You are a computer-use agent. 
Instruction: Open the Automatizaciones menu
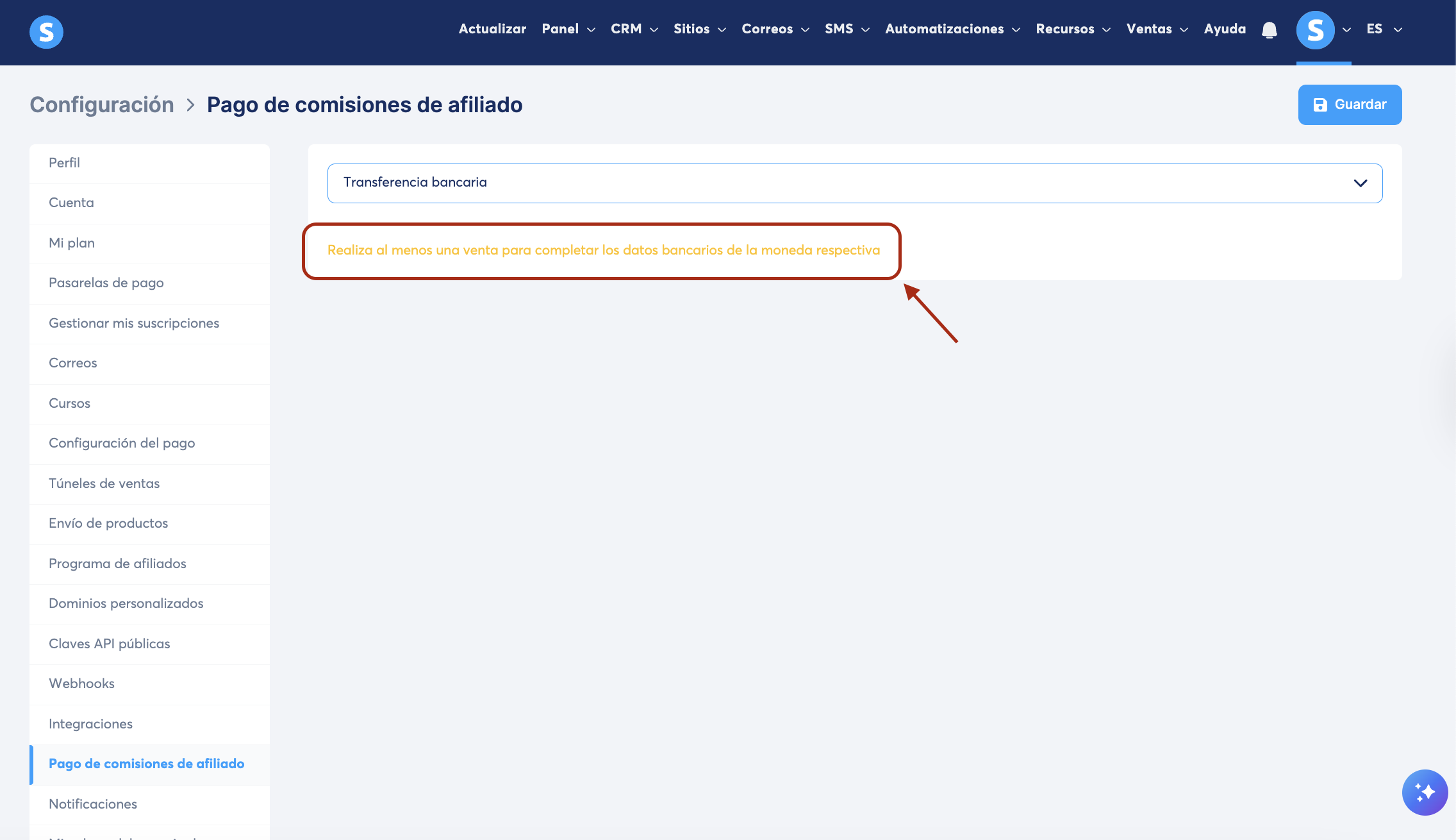click(x=952, y=29)
